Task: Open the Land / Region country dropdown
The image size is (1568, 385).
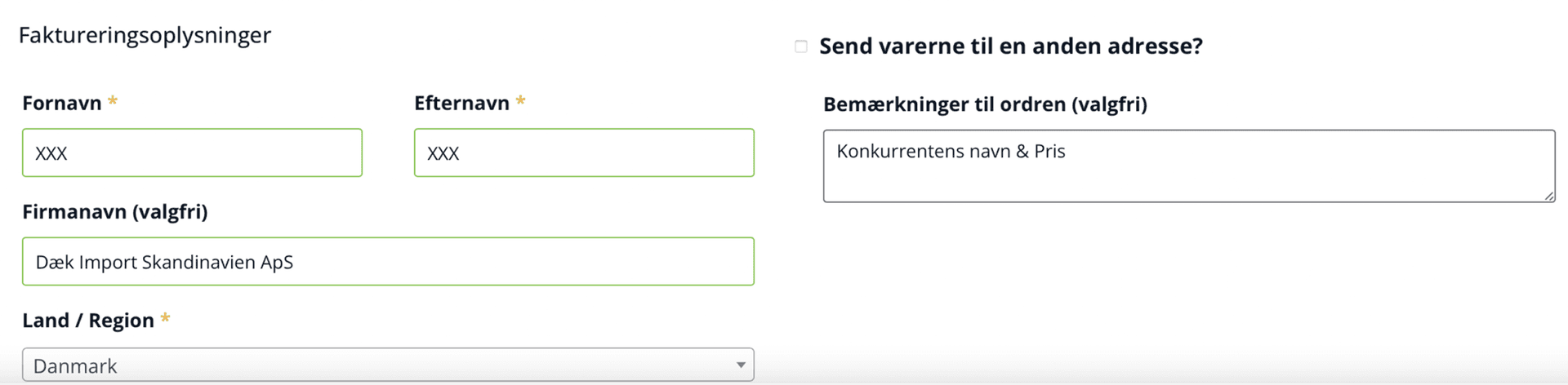Action: pos(387,365)
